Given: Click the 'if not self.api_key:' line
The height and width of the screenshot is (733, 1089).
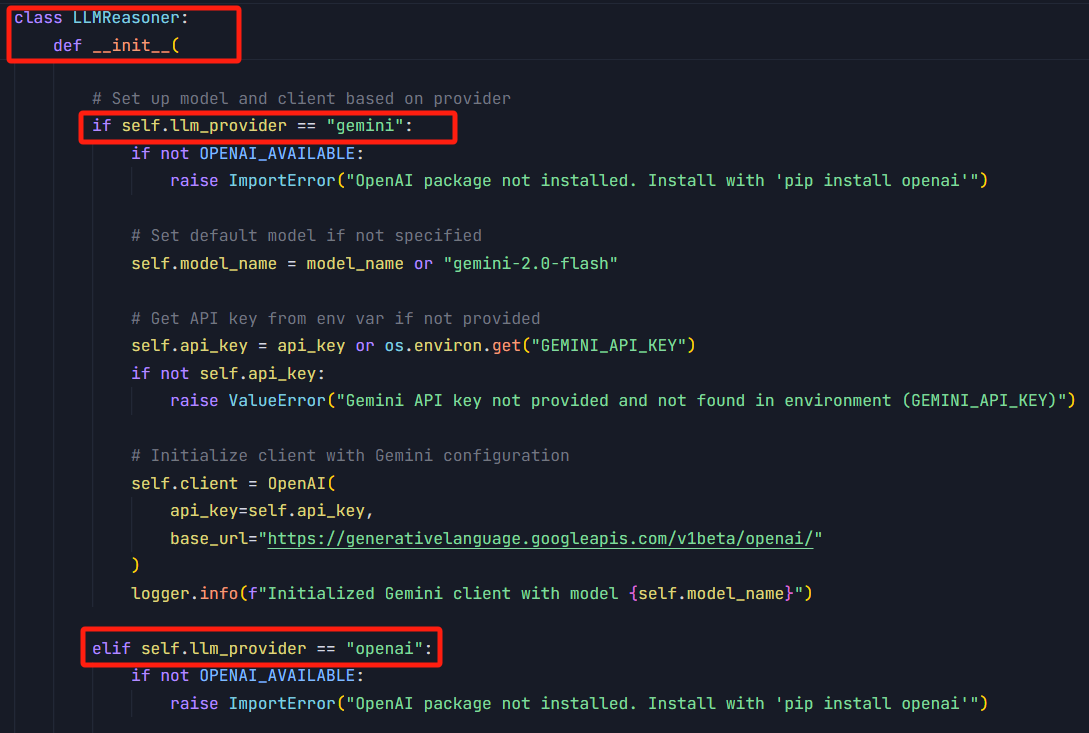Looking at the screenshot, I should [x=228, y=374].
